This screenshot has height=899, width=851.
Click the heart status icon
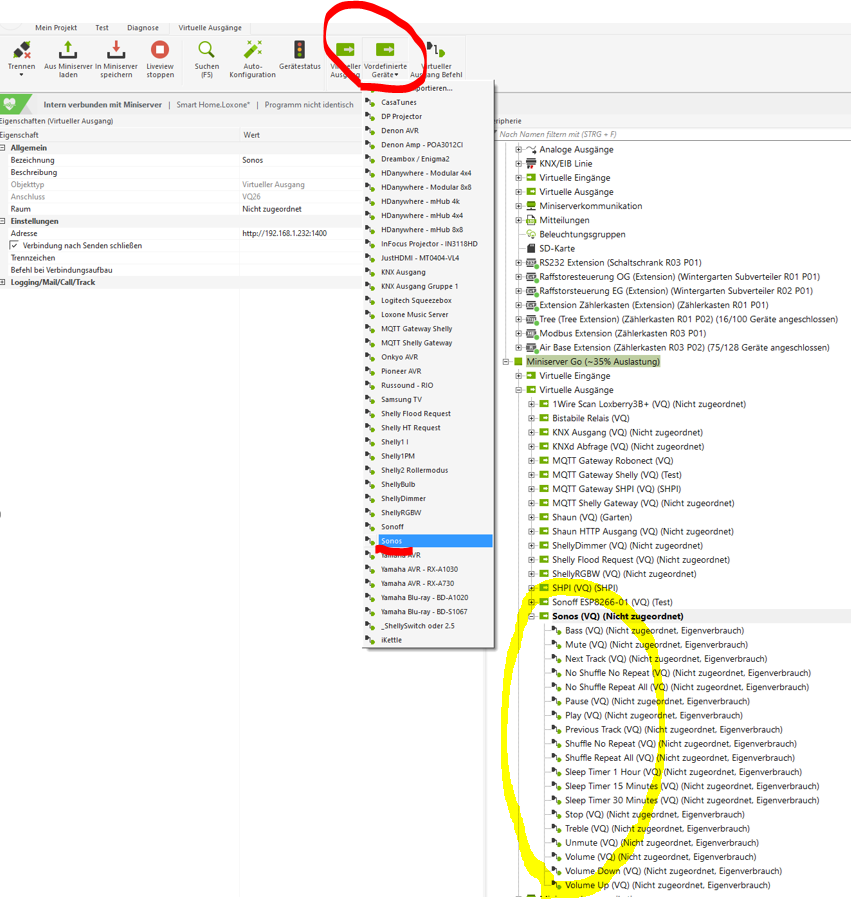(10, 104)
